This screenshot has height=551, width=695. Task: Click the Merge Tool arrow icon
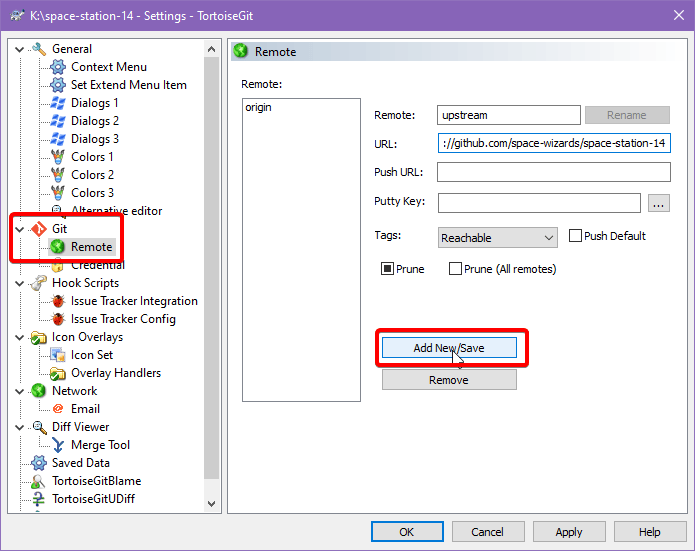tap(58, 445)
